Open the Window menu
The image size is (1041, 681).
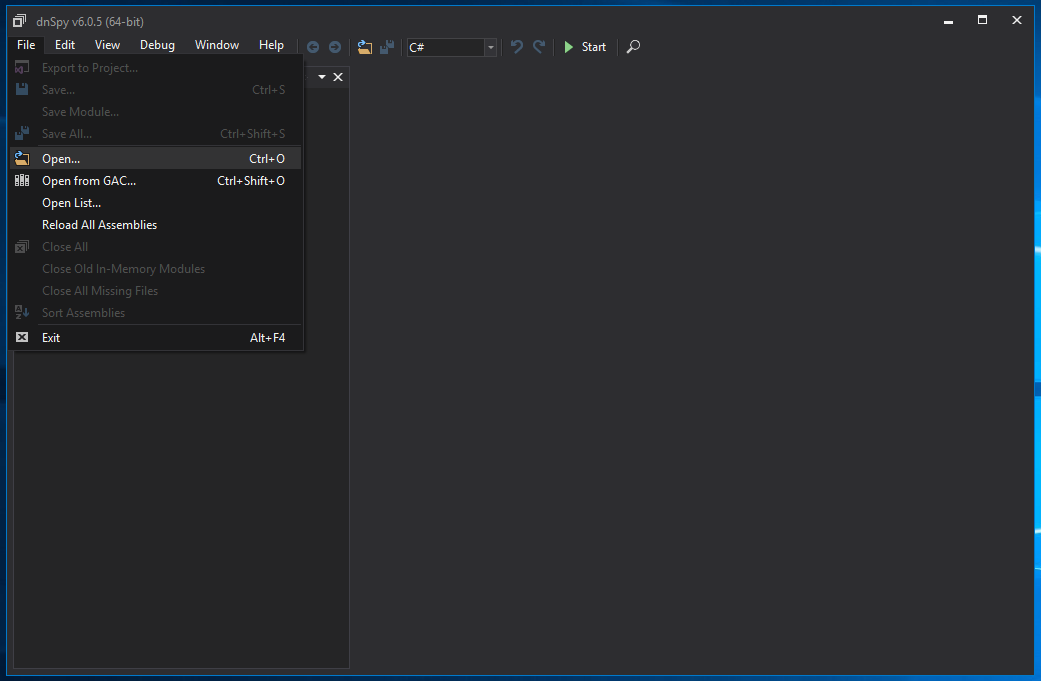217,45
